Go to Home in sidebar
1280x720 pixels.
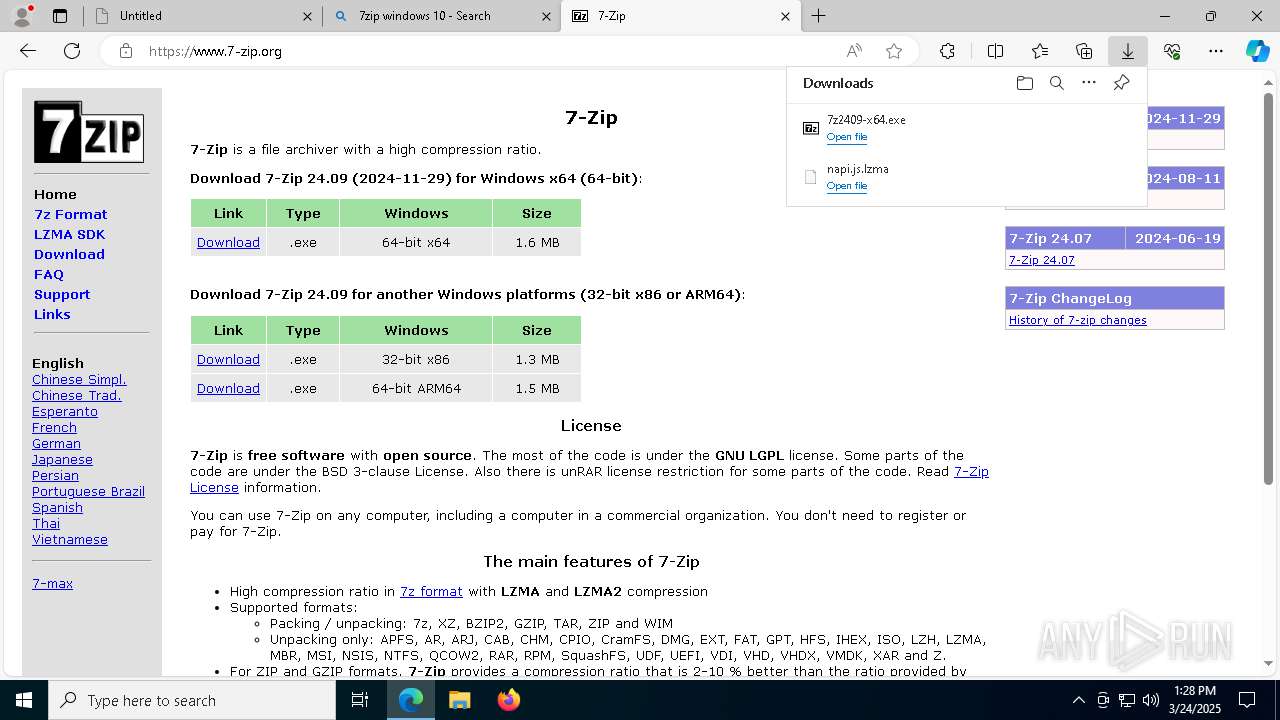click(x=55, y=194)
